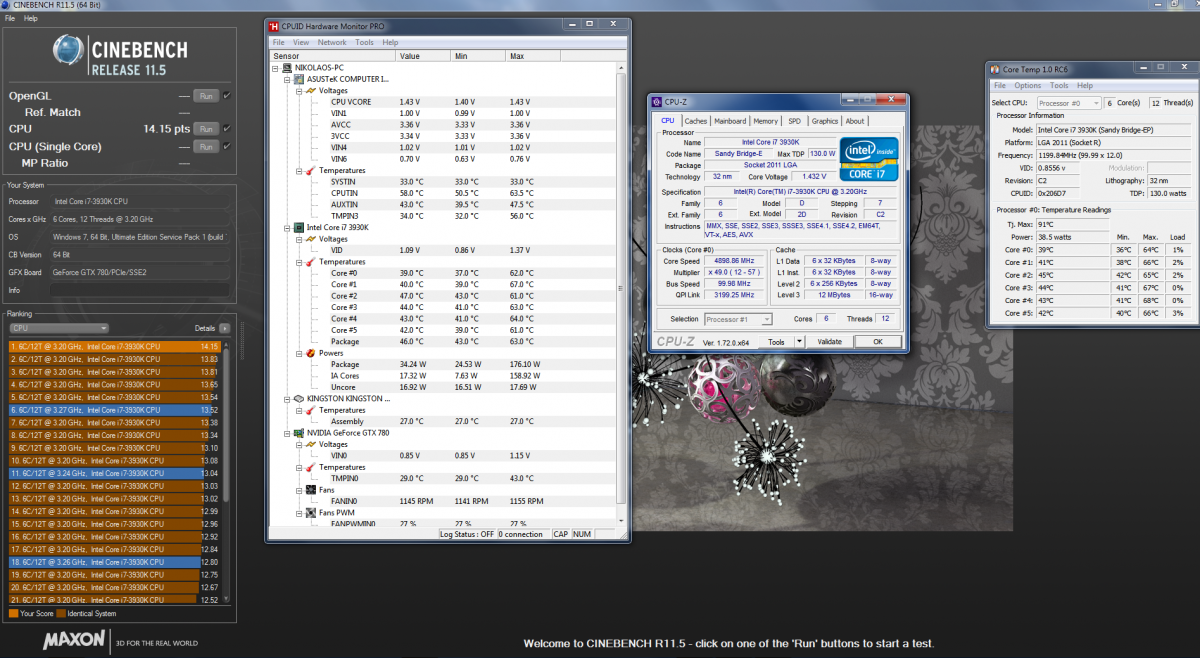This screenshot has width=1200, height=658.
Task: Open the Network menu in HWMonitor
Action: pyautogui.click(x=332, y=42)
